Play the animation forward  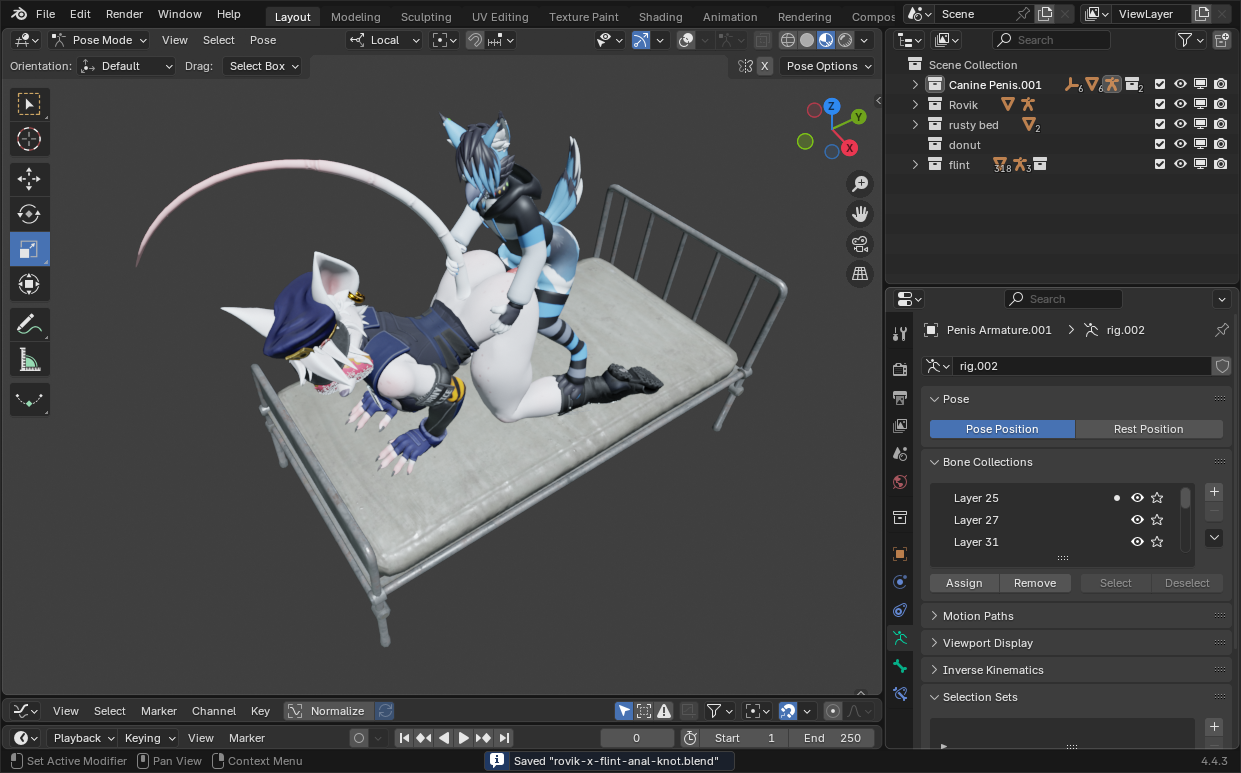coord(463,738)
